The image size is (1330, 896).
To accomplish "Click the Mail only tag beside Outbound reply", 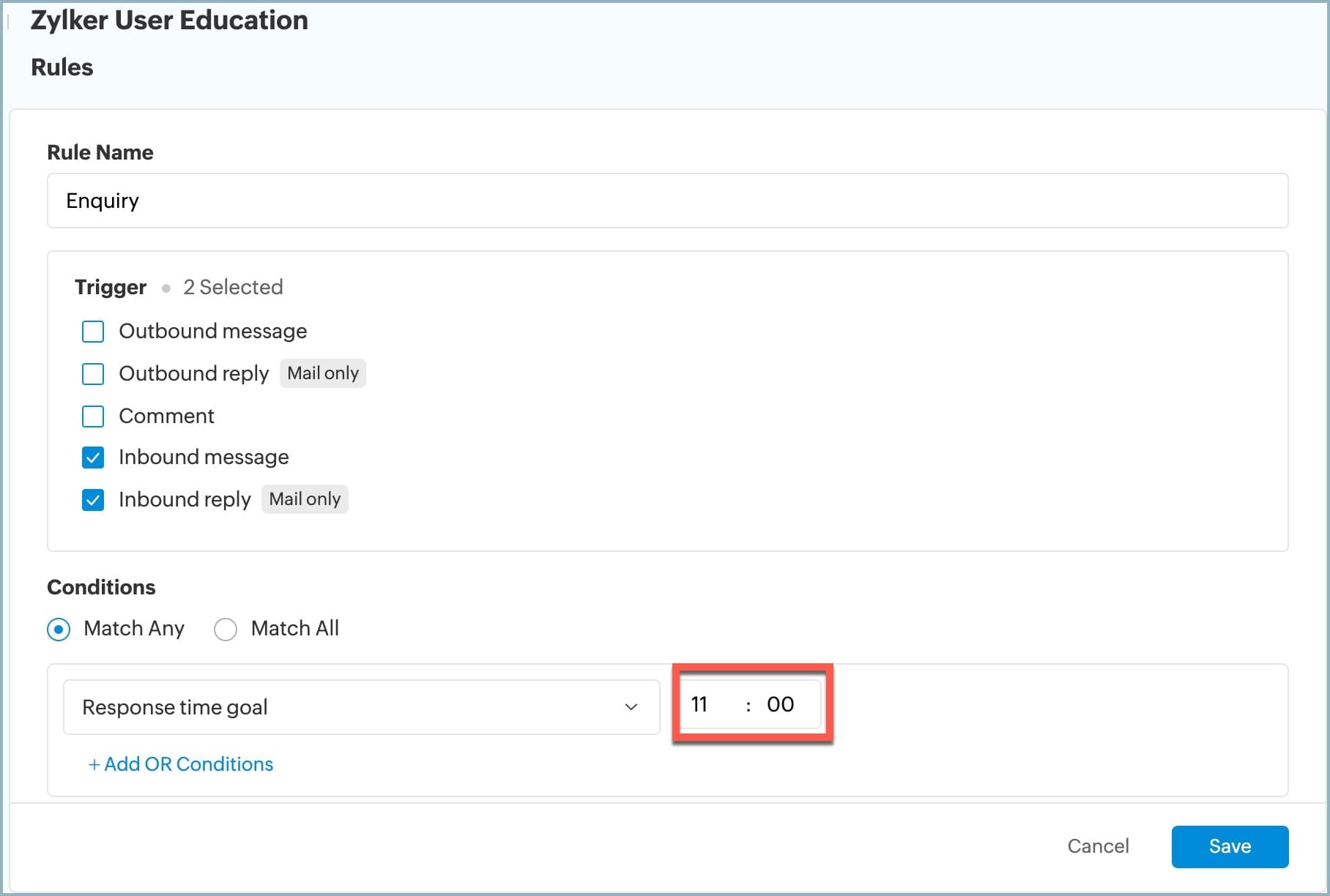I will tap(323, 373).
